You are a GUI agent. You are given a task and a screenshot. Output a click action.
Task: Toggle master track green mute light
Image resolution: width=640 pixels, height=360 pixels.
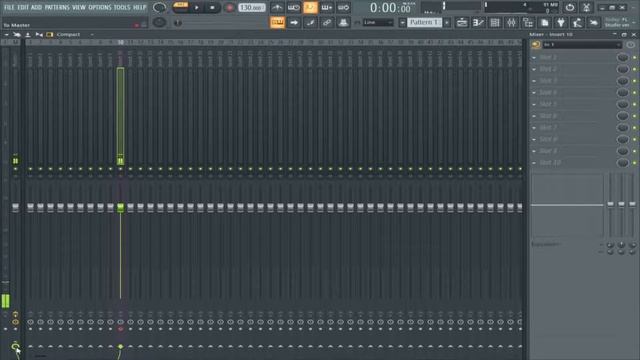[16, 169]
